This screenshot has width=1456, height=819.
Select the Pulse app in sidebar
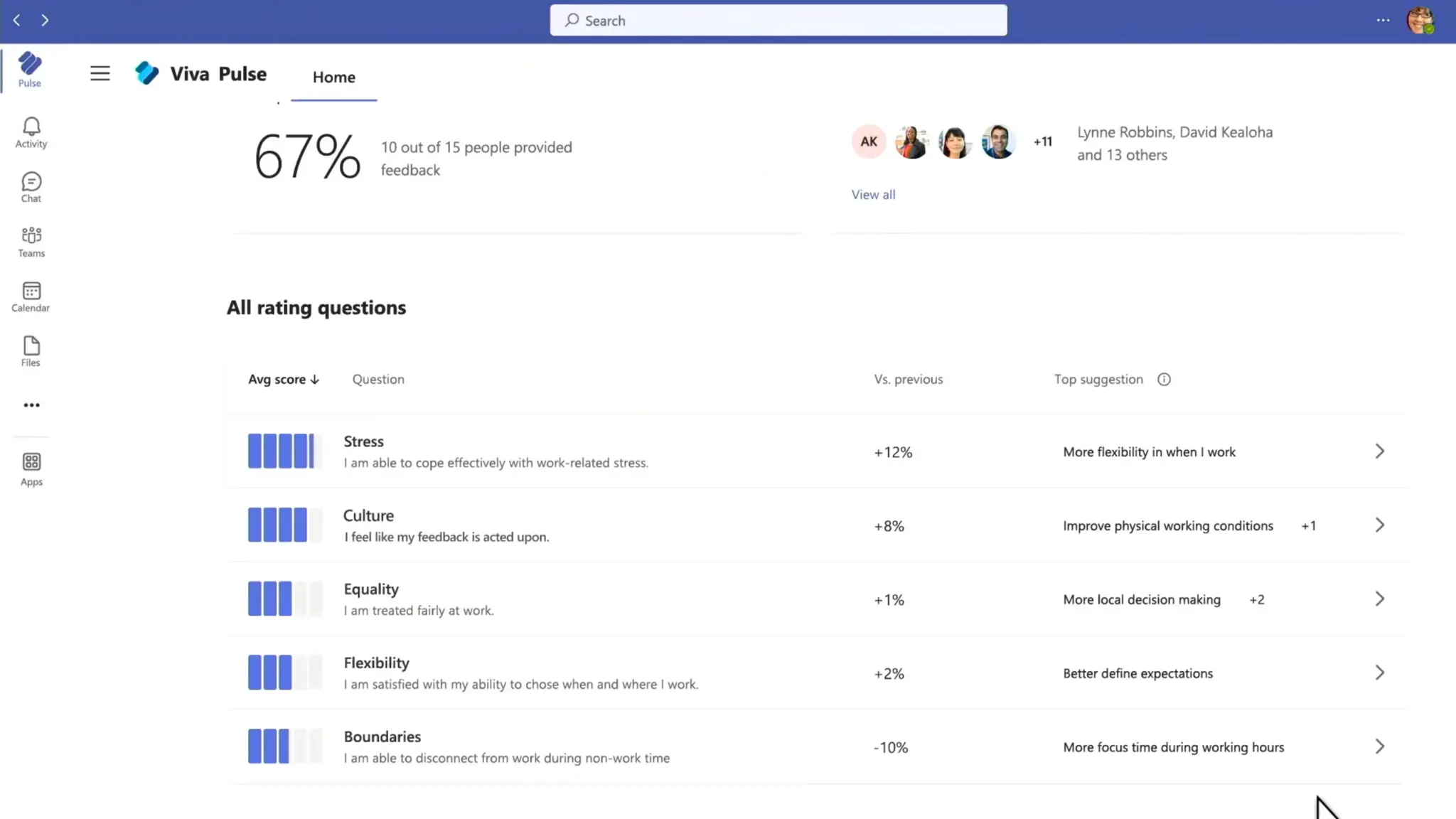(30, 69)
